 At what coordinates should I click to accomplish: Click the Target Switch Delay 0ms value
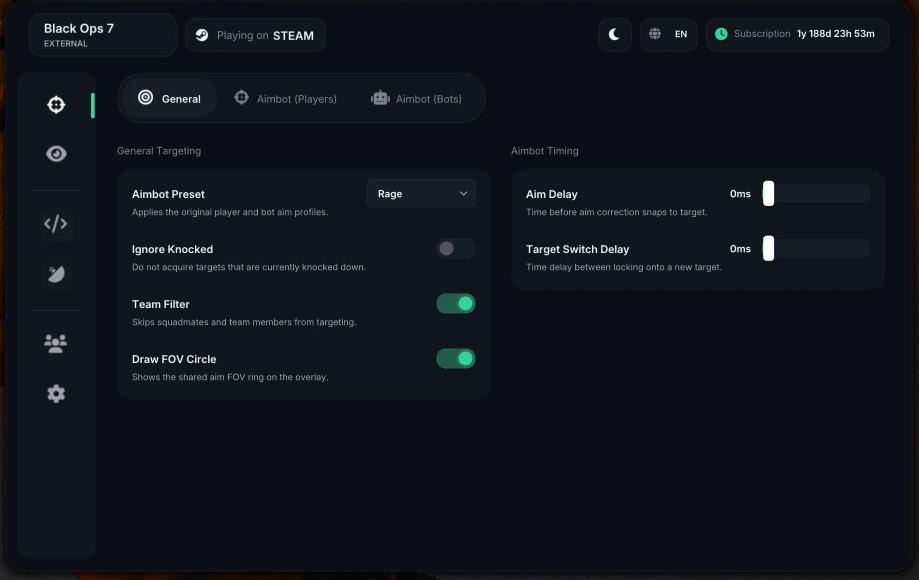[x=740, y=249]
